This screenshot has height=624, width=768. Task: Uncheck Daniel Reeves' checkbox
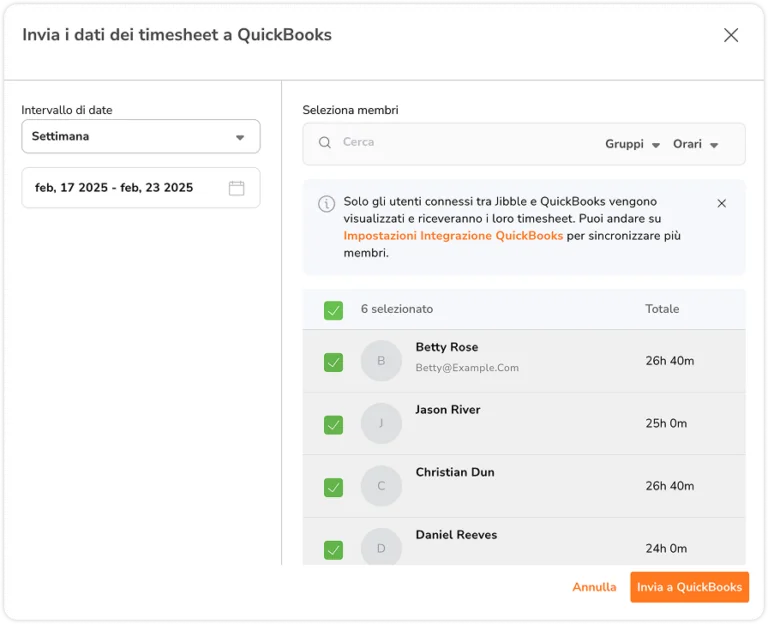pos(334,550)
